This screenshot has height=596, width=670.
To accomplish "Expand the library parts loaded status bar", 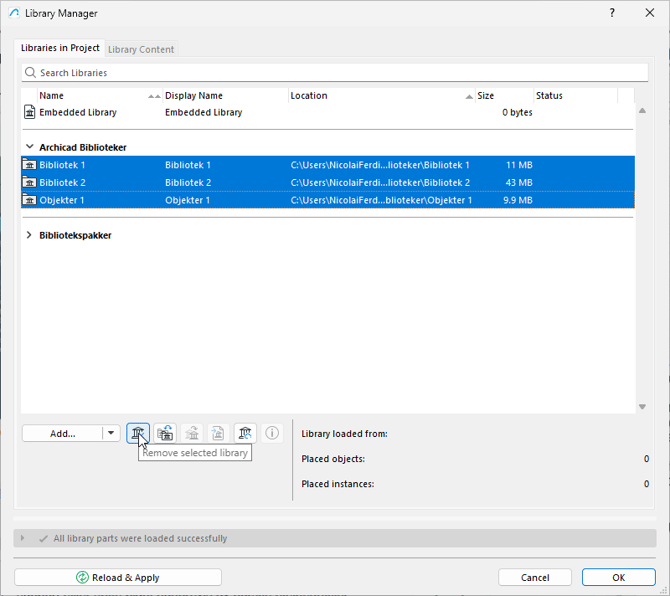I will point(23,538).
